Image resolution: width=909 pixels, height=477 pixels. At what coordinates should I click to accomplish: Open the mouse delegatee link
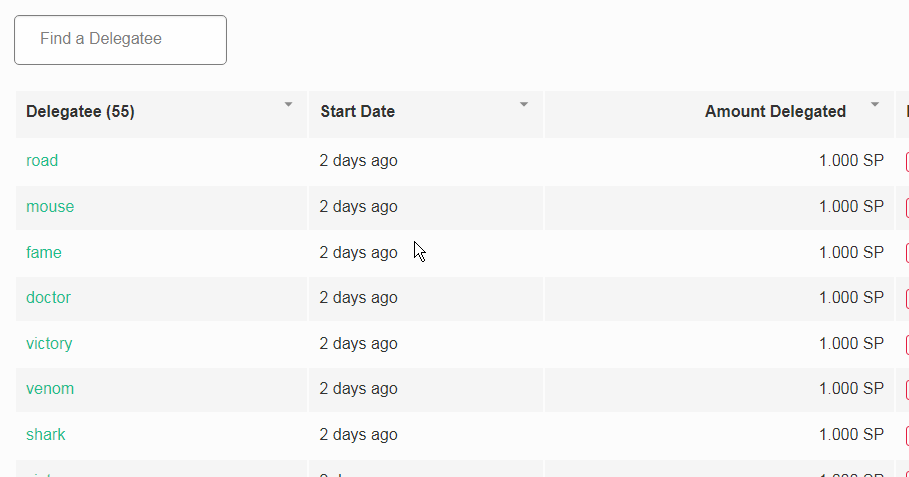tap(50, 207)
